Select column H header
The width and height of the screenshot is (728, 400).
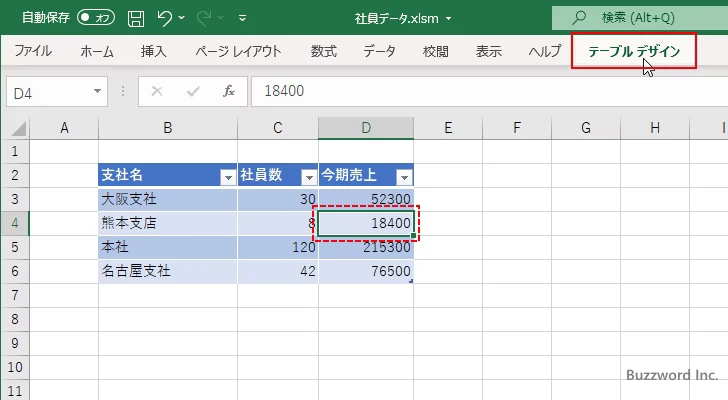tap(655, 128)
